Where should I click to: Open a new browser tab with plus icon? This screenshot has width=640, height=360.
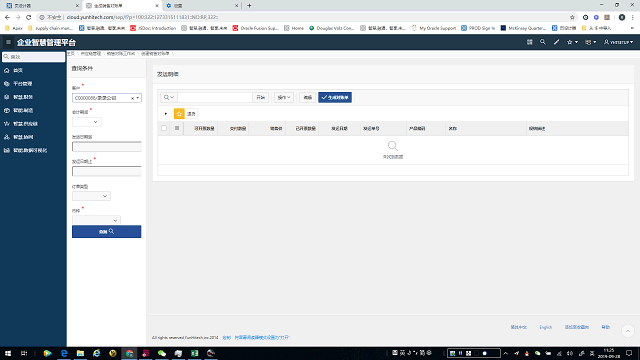point(249,6)
